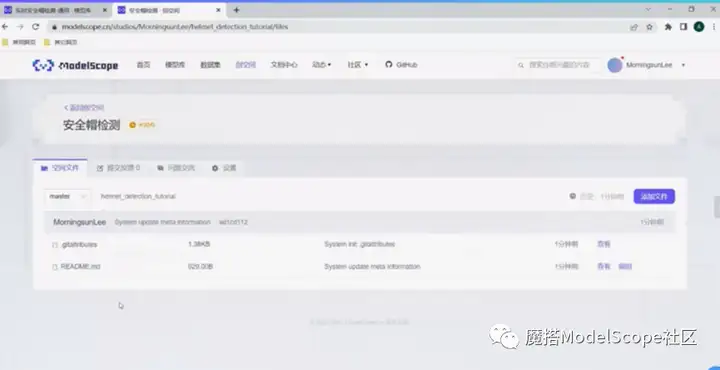Click the System init .gitattributes commit message
The height and width of the screenshot is (370, 720).
click(x=360, y=244)
